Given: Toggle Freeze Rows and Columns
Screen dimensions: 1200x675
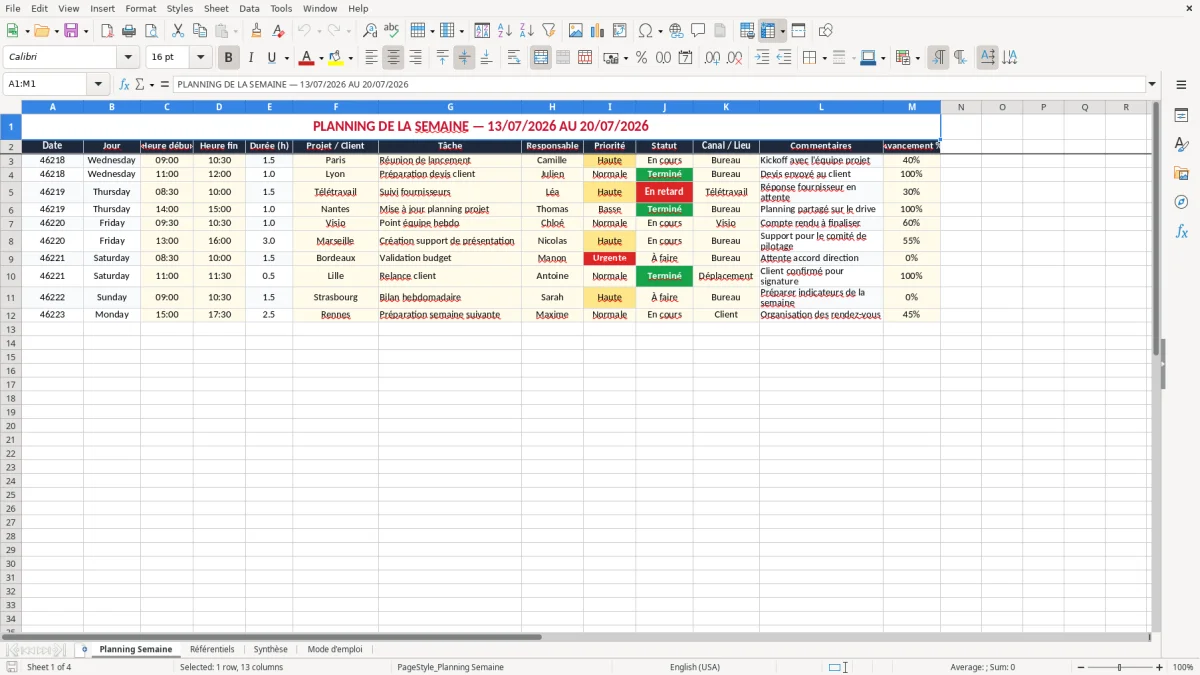Looking at the screenshot, I should [x=768, y=31].
